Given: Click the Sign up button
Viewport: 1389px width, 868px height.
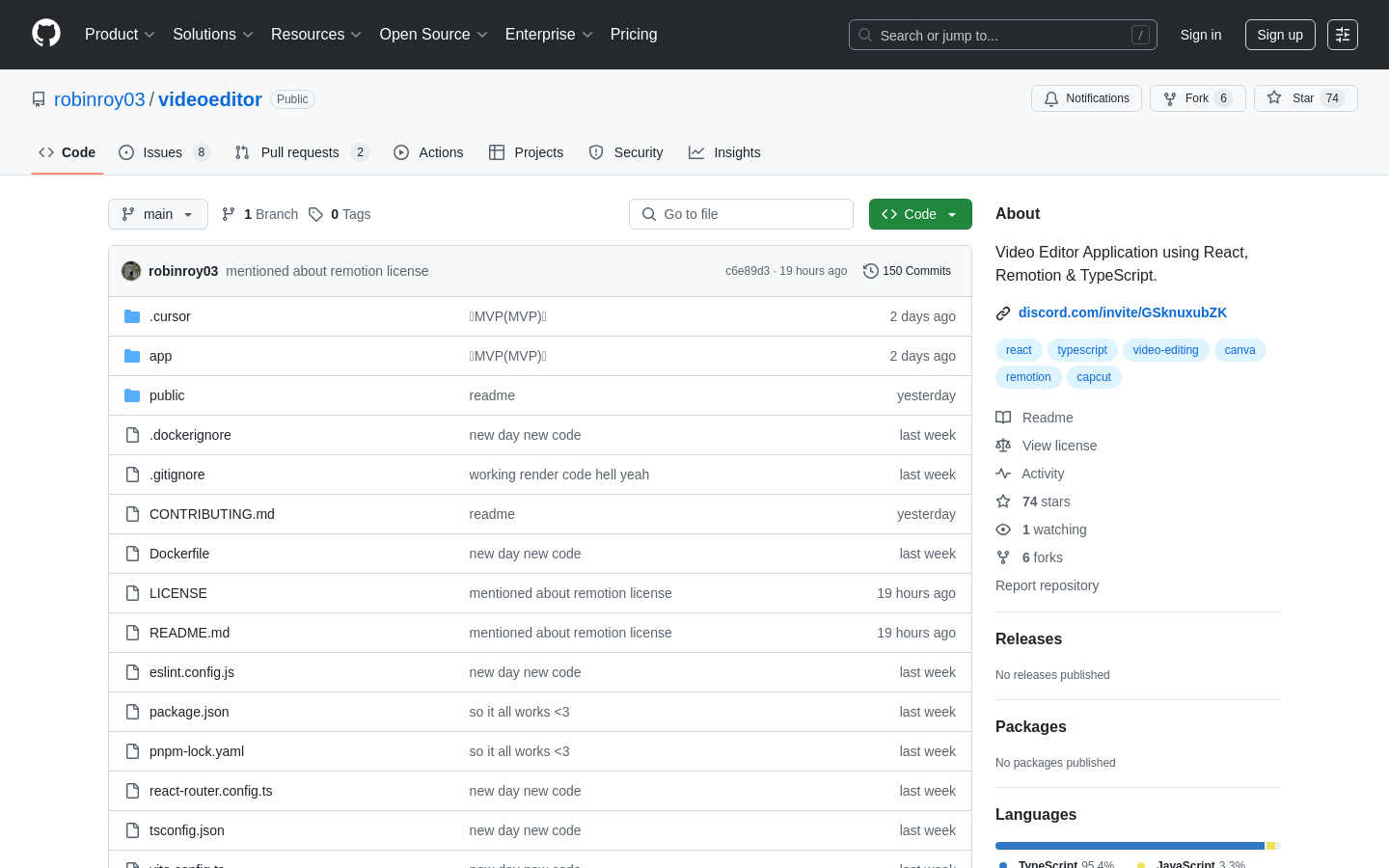Looking at the screenshot, I should pos(1280,35).
